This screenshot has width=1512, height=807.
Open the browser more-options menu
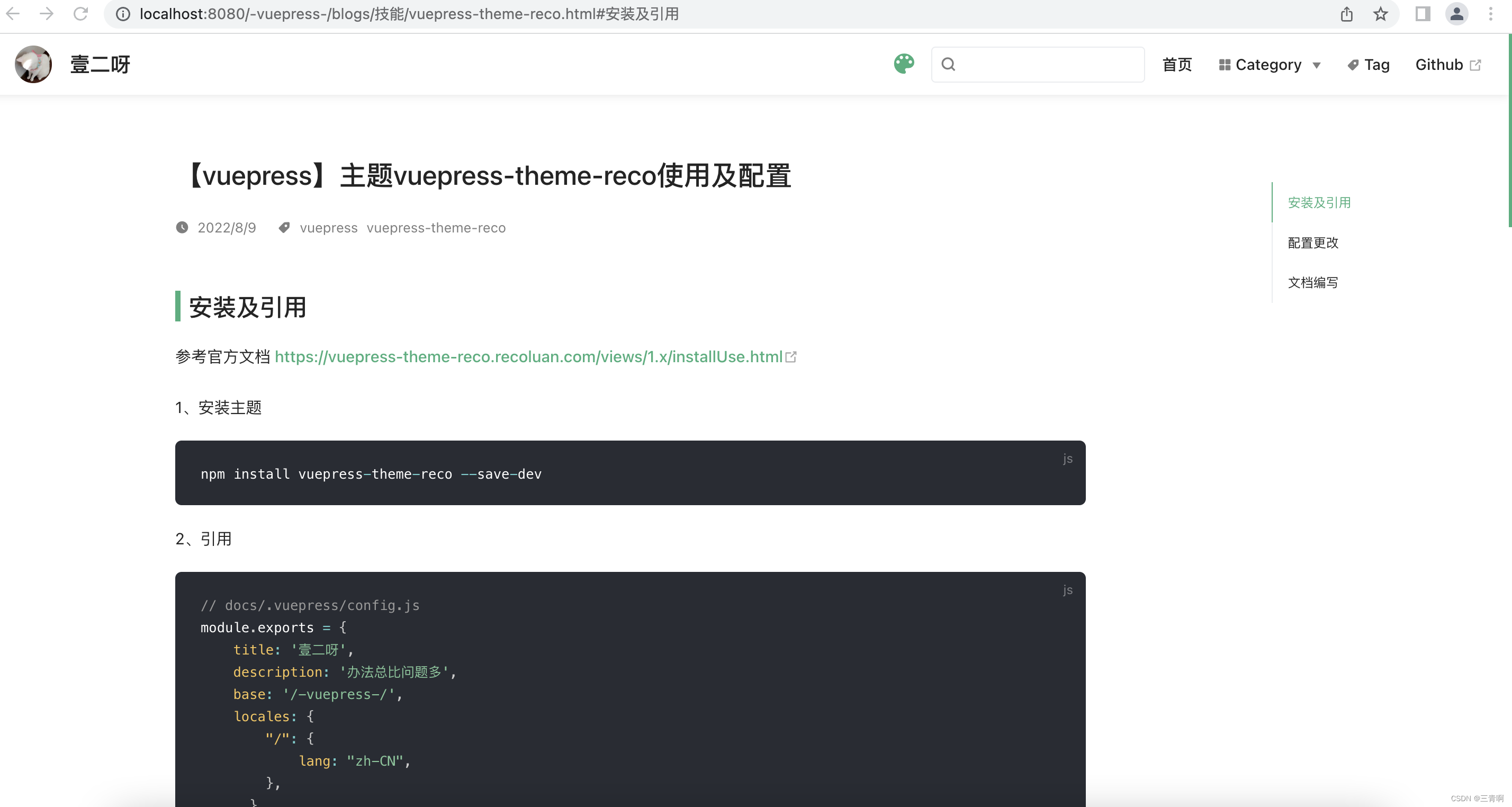point(1491,14)
